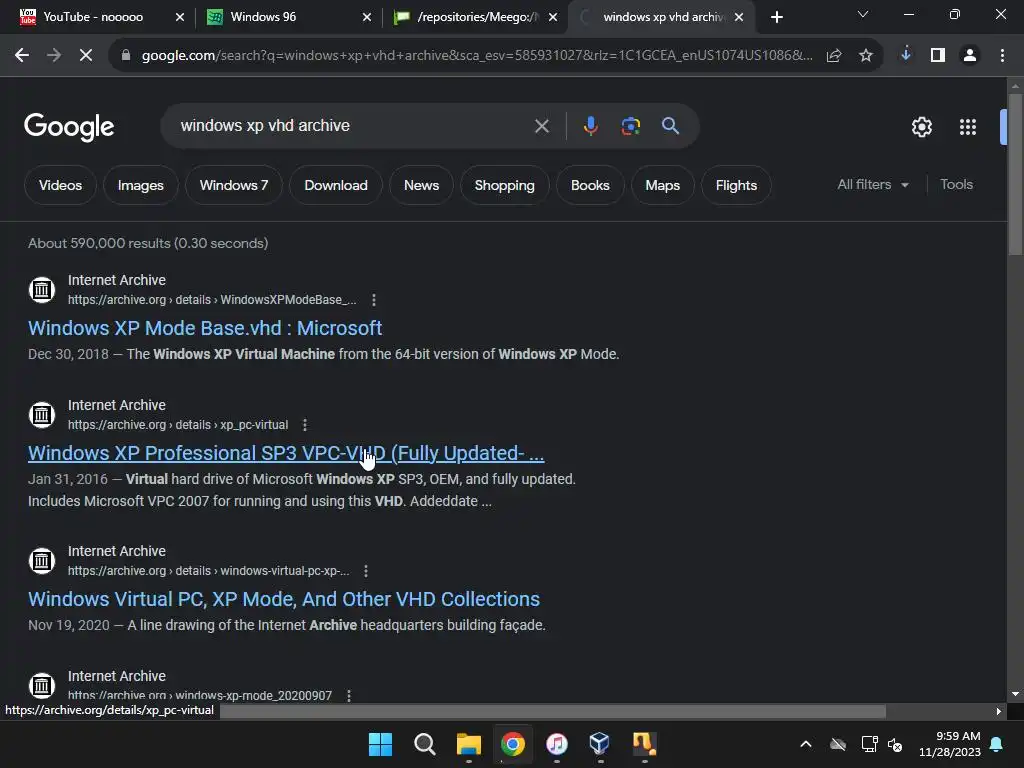
Task: Filter results by Shopping
Action: click(x=504, y=185)
